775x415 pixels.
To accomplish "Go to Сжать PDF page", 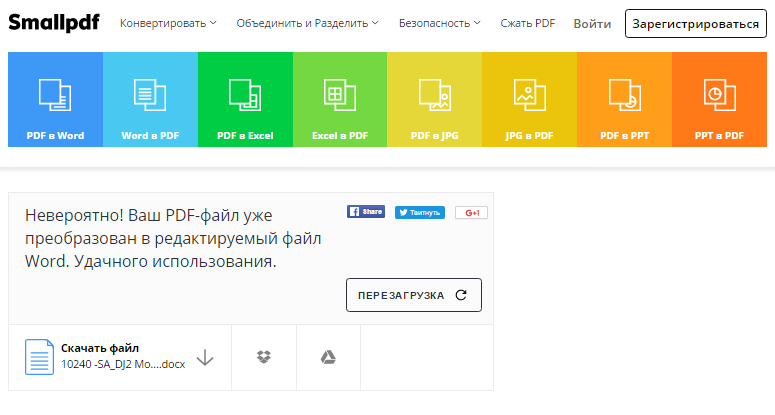I will click(527, 23).
